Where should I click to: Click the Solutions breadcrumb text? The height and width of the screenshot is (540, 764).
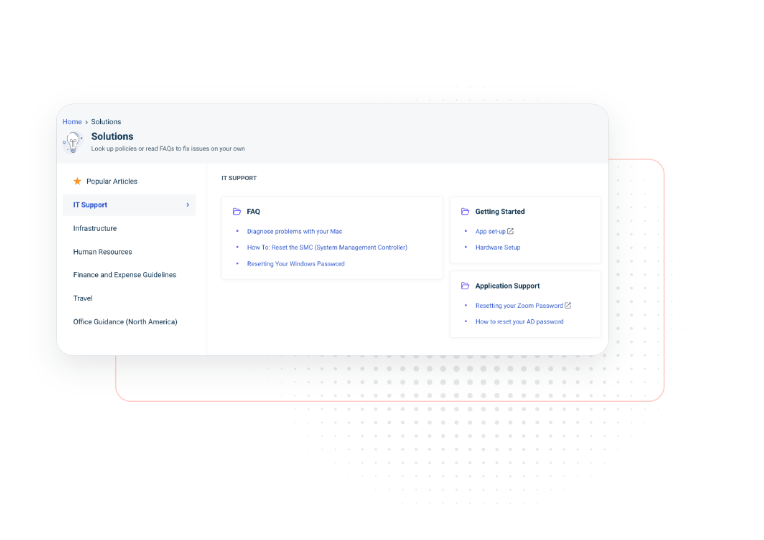(x=106, y=122)
